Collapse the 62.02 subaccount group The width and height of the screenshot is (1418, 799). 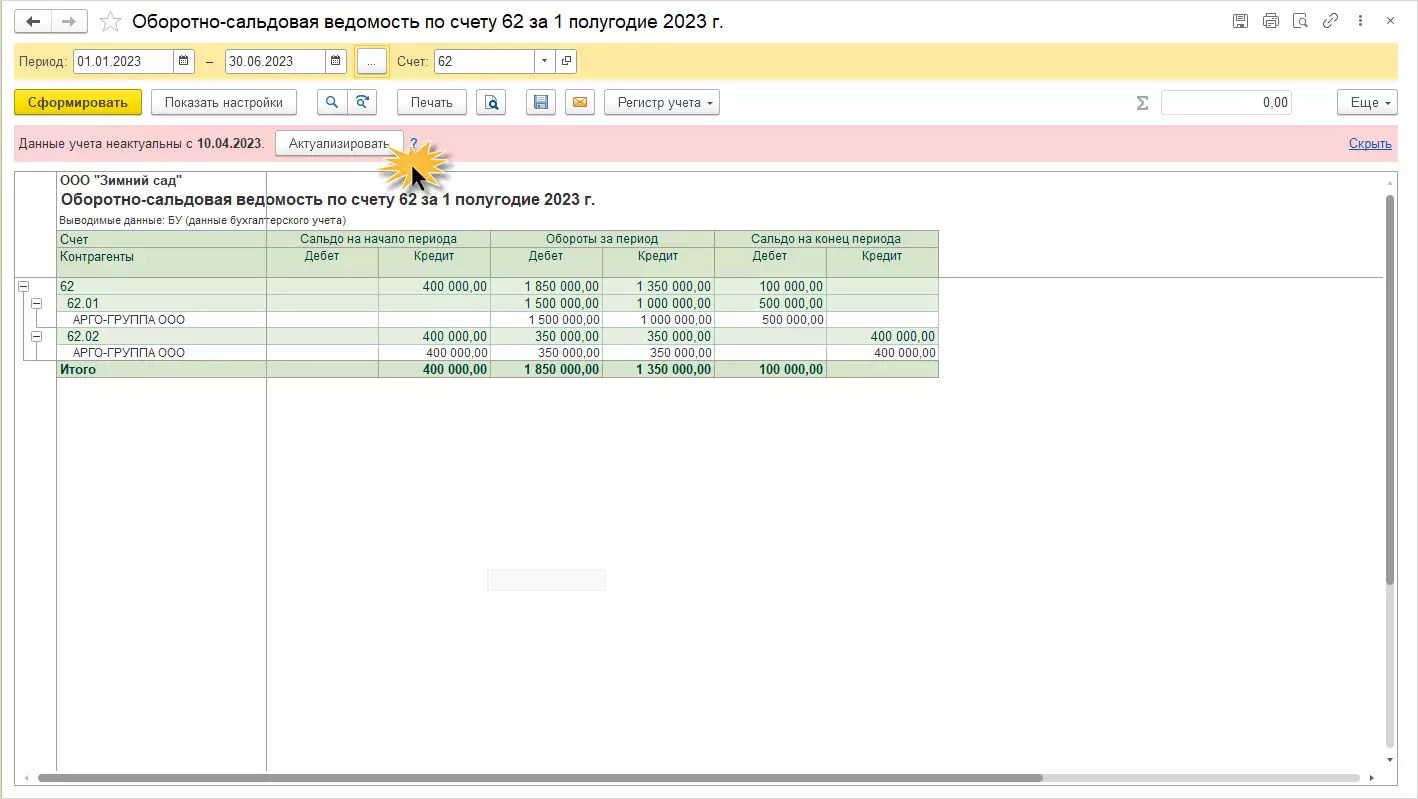[x=36, y=337]
